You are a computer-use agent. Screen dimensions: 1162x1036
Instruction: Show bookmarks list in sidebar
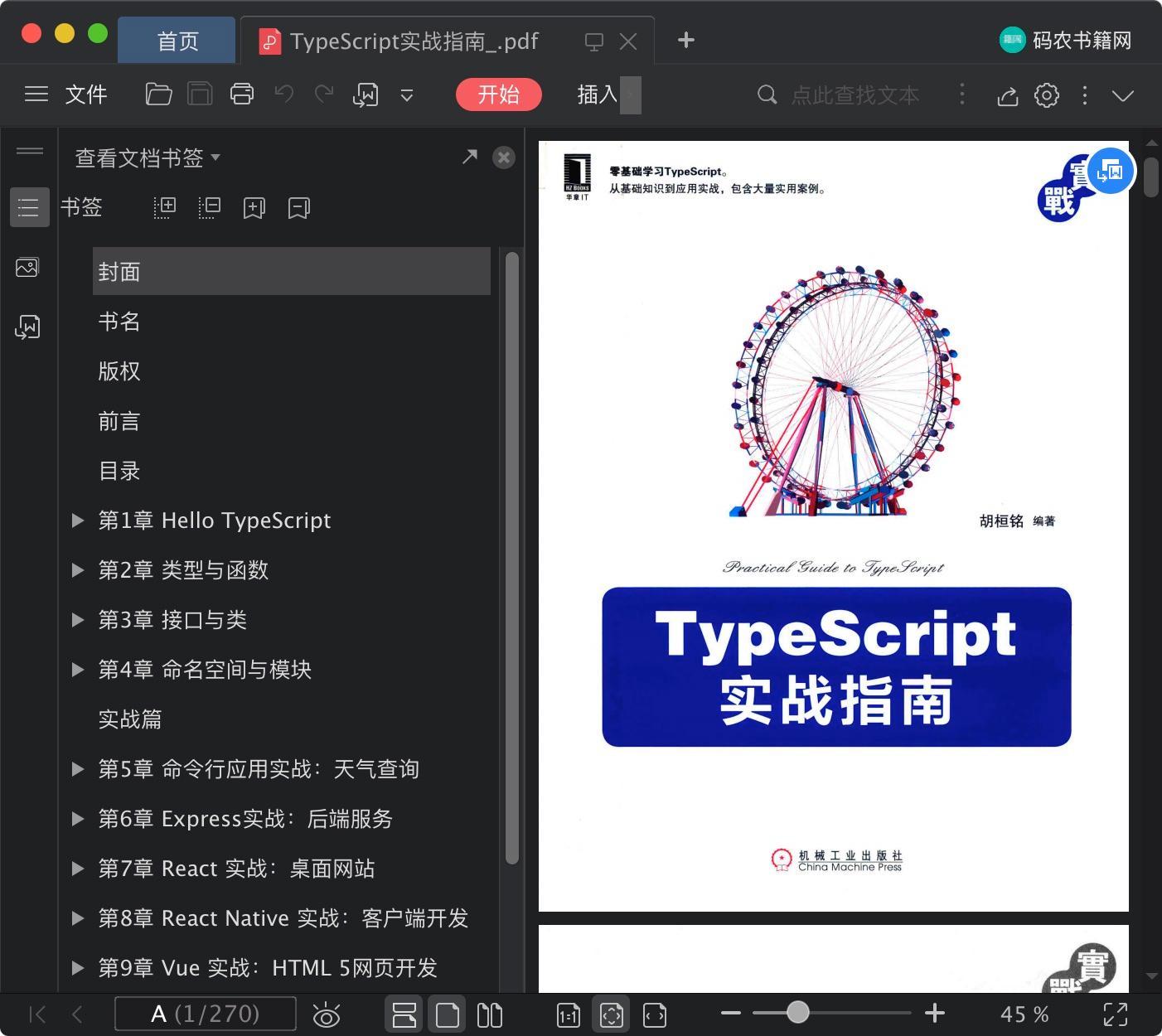tap(29, 207)
